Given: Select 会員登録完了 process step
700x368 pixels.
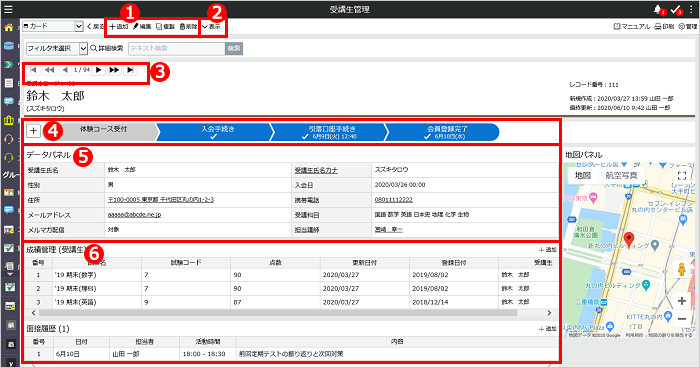Looking at the screenshot, I should click(x=443, y=132).
